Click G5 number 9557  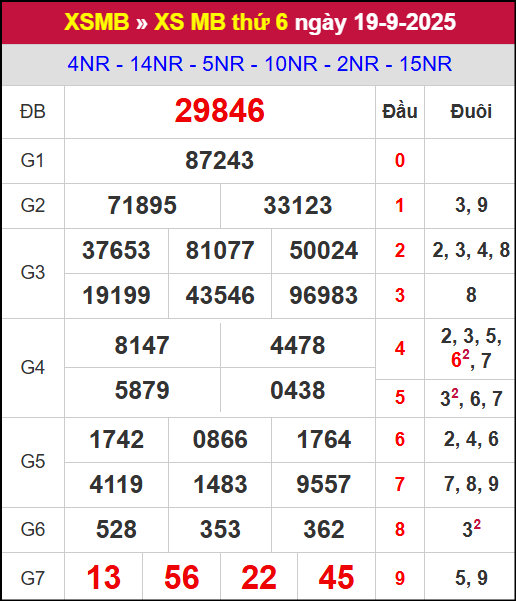pos(324,484)
